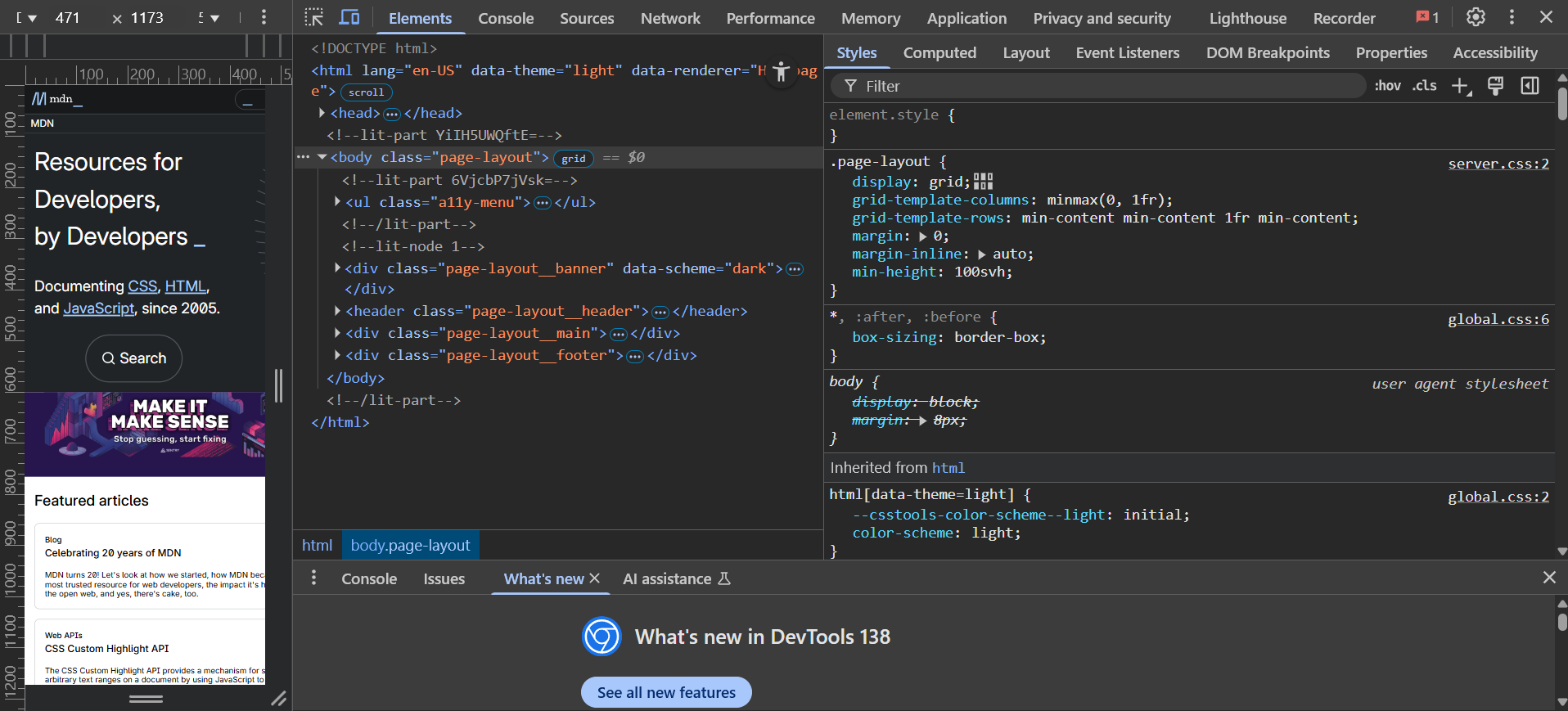The image size is (1568, 711).
Task: Open the Network tab
Action: 670,18
